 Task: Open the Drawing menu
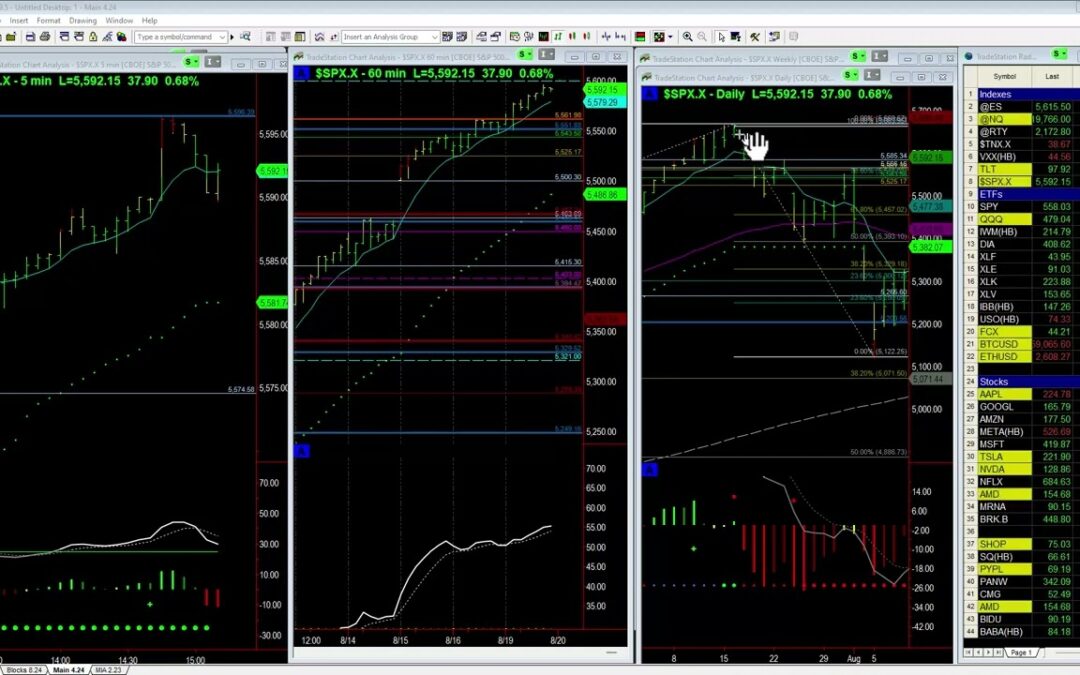[83, 21]
